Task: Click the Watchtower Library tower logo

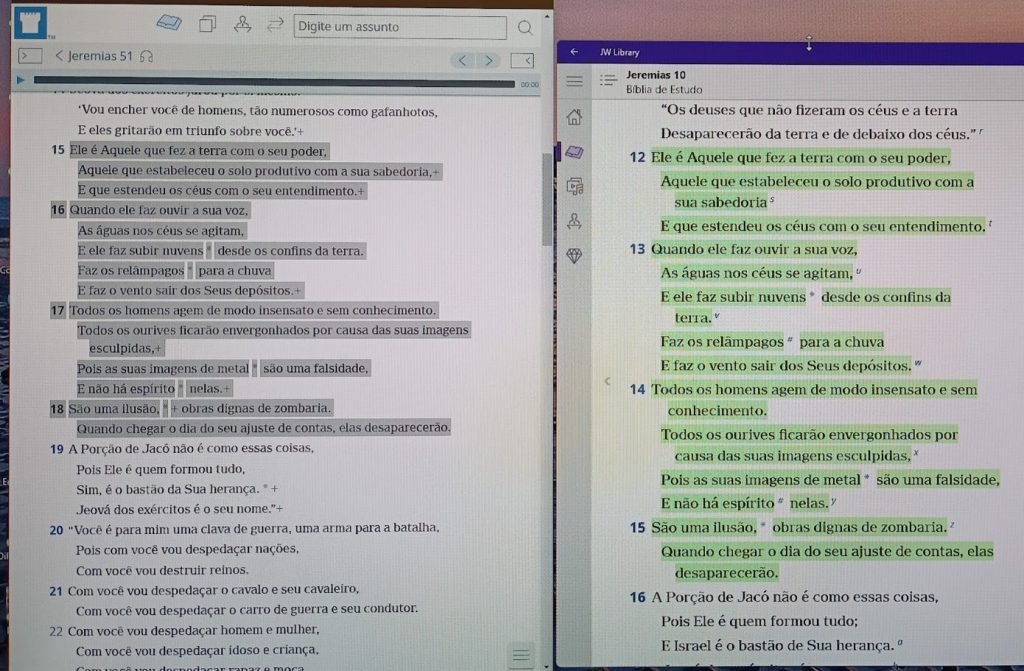Action: (30, 23)
